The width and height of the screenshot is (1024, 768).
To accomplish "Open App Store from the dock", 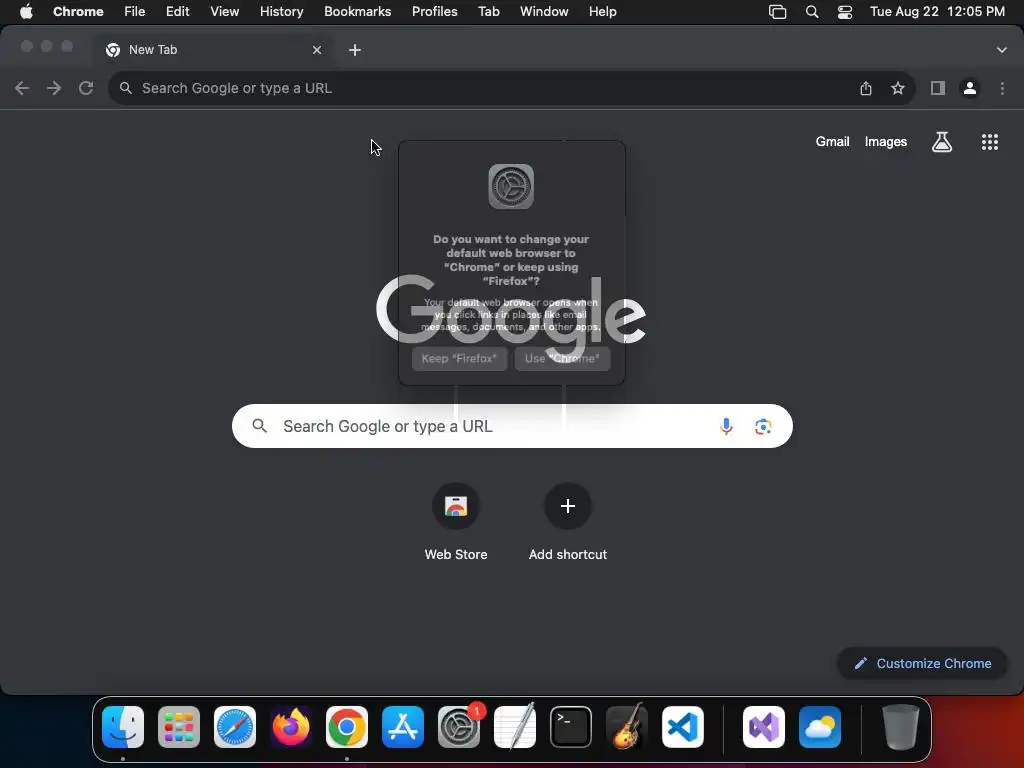I will [402, 727].
